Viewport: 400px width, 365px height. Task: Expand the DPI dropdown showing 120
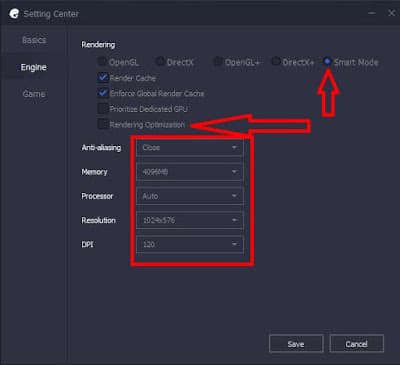190,244
